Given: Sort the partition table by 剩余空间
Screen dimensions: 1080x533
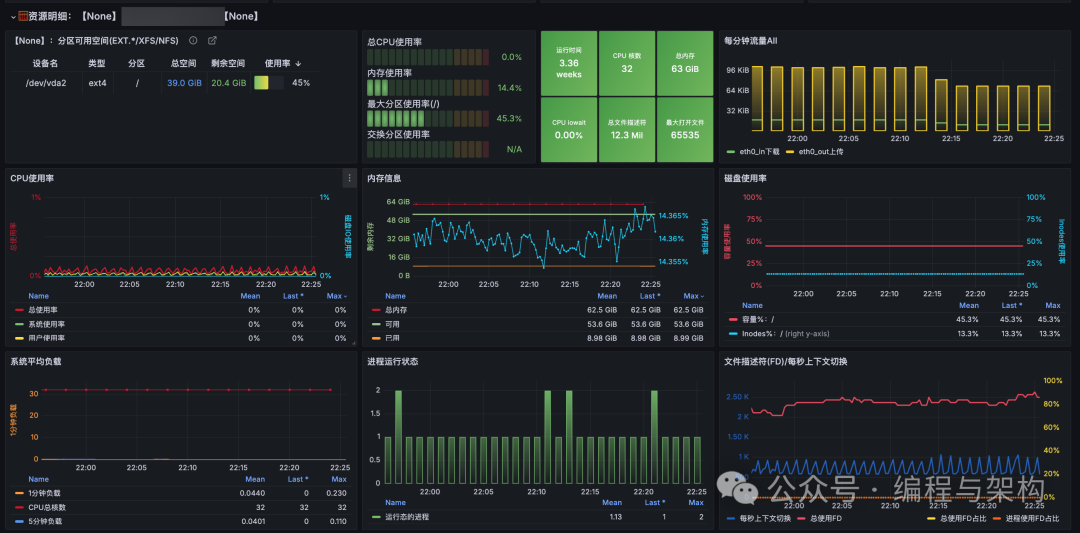Looking at the screenshot, I should click(228, 63).
